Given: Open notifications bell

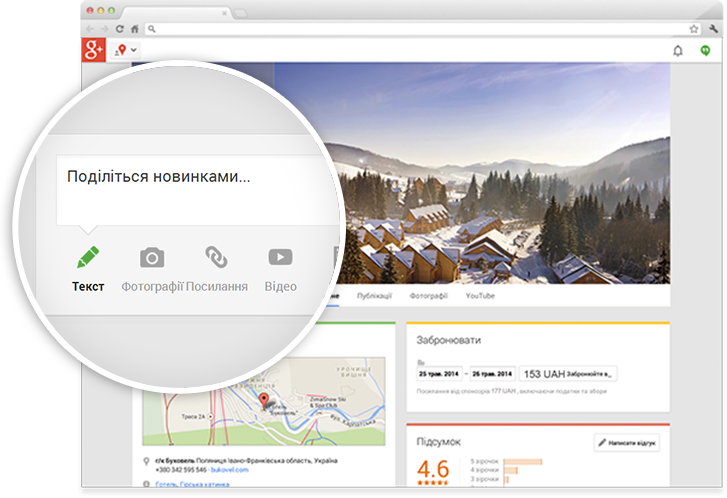Looking at the screenshot, I should (678, 51).
